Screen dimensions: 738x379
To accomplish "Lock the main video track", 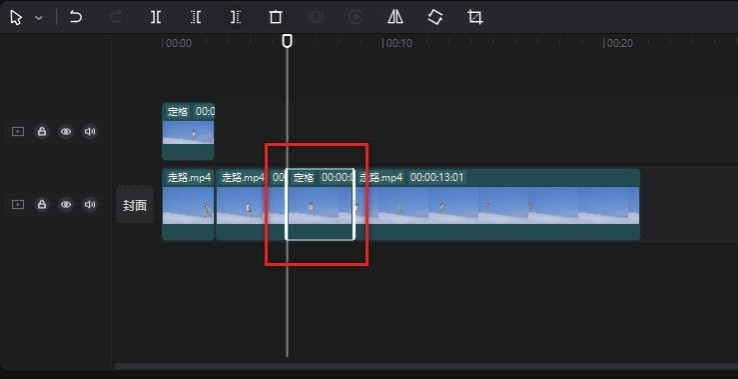I will [x=42, y=204].
